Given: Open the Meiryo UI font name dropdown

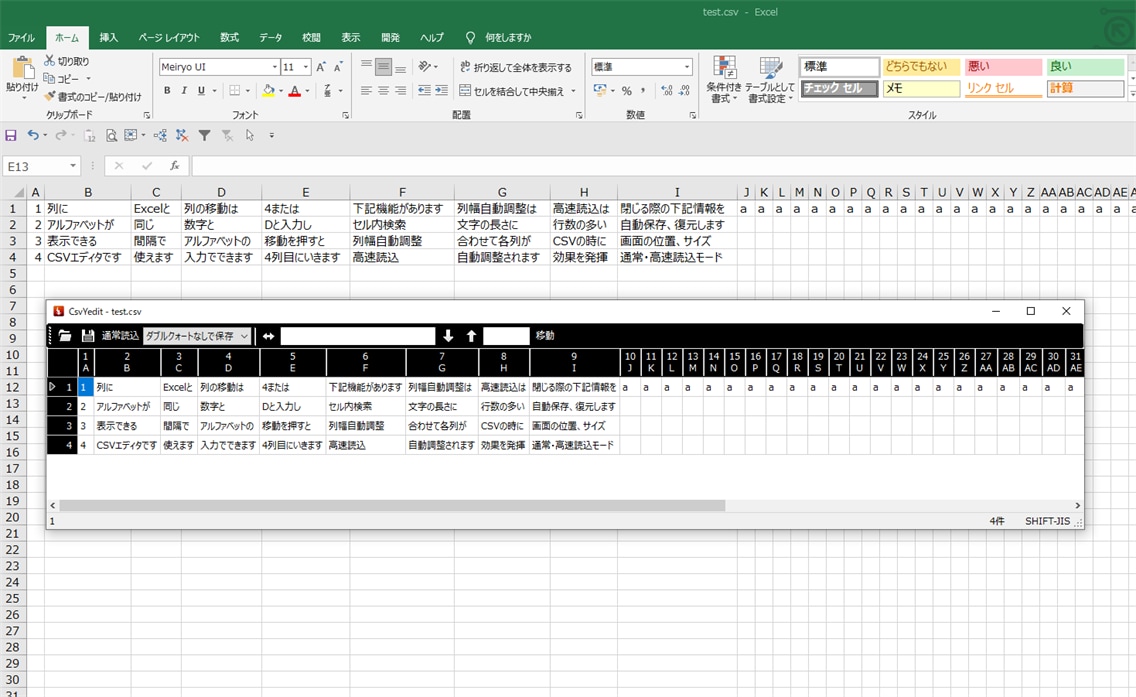Looking at the screenshot, I should point(275,67).
